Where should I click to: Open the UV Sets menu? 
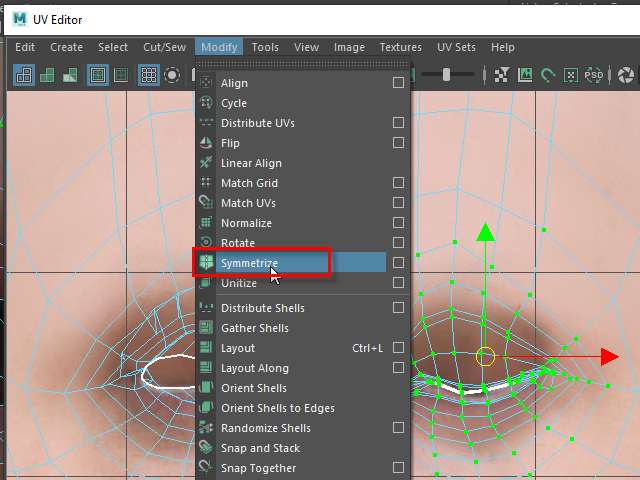(457, 47)
